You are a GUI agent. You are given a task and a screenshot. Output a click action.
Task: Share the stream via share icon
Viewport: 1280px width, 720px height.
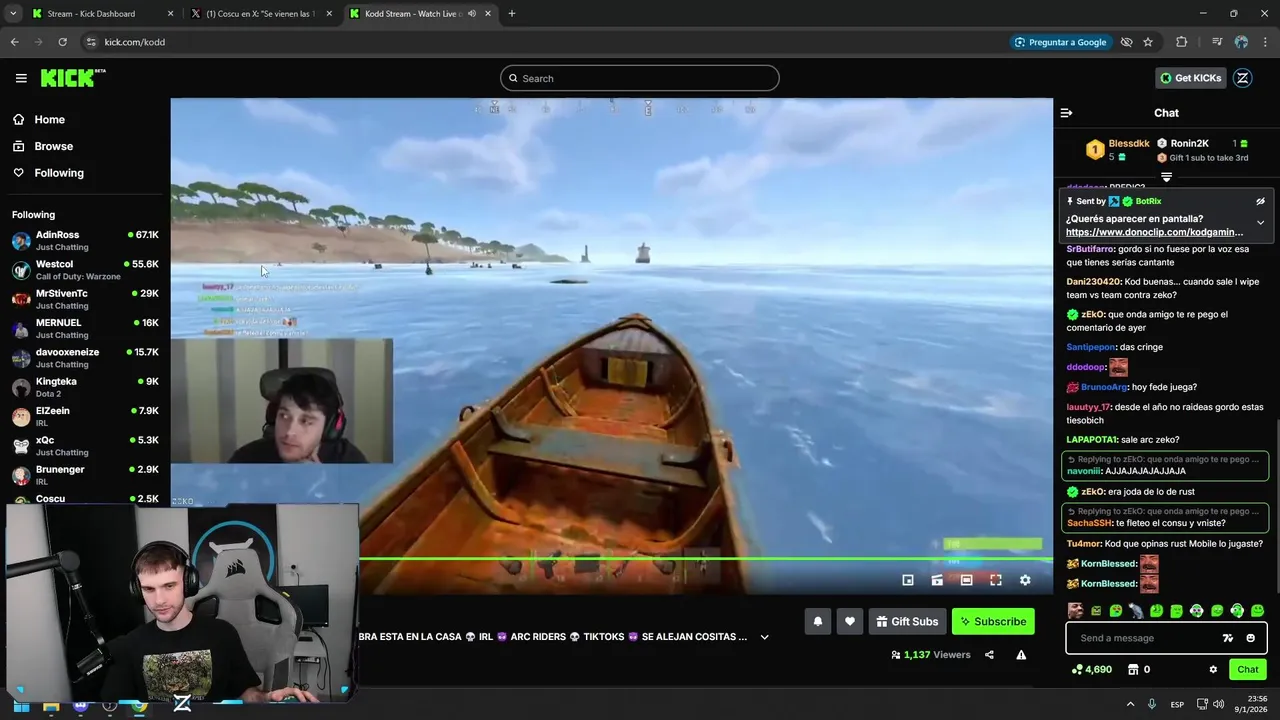click(x=989, y=655)
